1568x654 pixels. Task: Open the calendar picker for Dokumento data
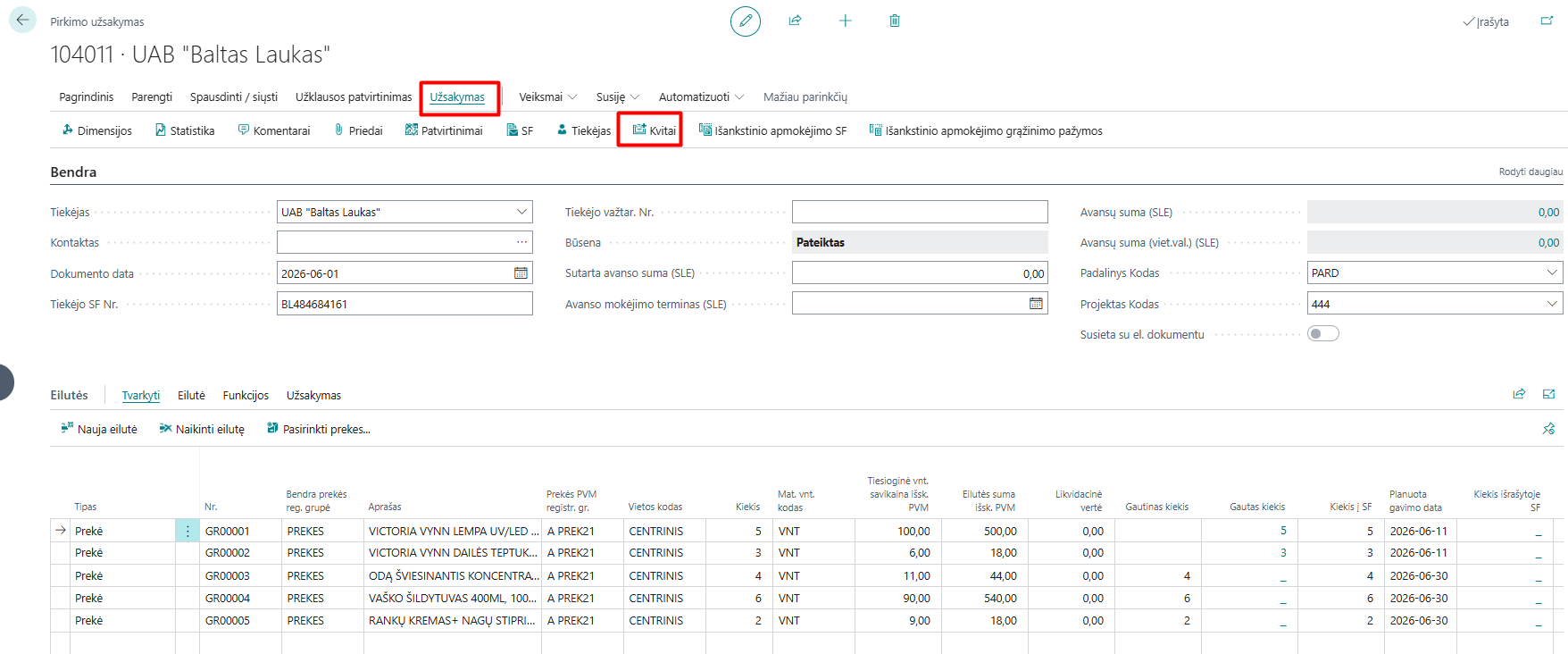[x=521, y=273]
